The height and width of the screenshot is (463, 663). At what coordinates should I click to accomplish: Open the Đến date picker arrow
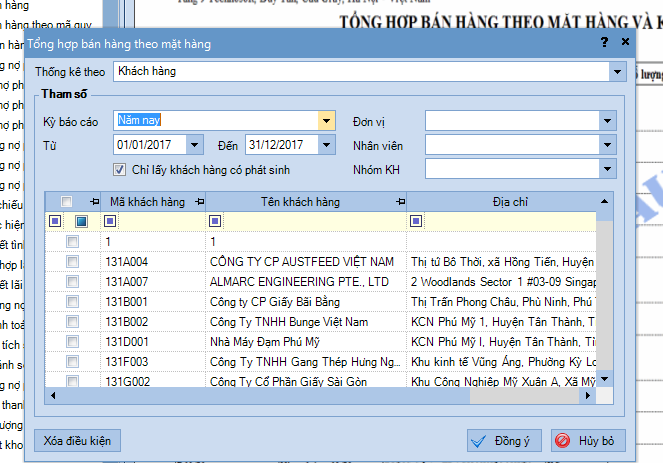pyautogui.click(x=326, y=145)
